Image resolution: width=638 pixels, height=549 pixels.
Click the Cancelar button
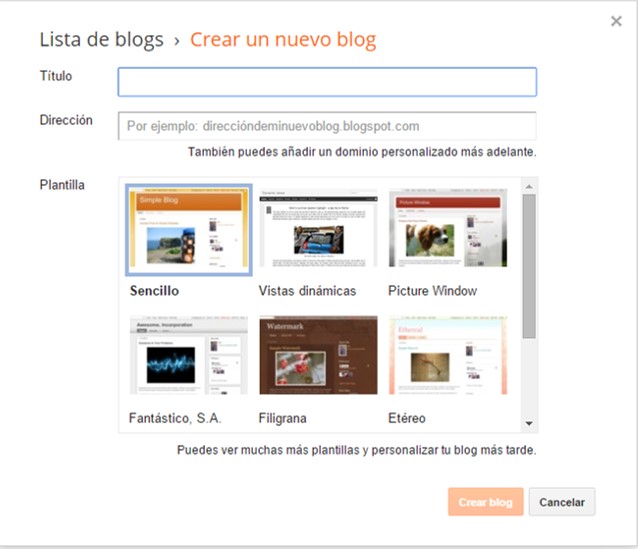[x=562, y=502]
